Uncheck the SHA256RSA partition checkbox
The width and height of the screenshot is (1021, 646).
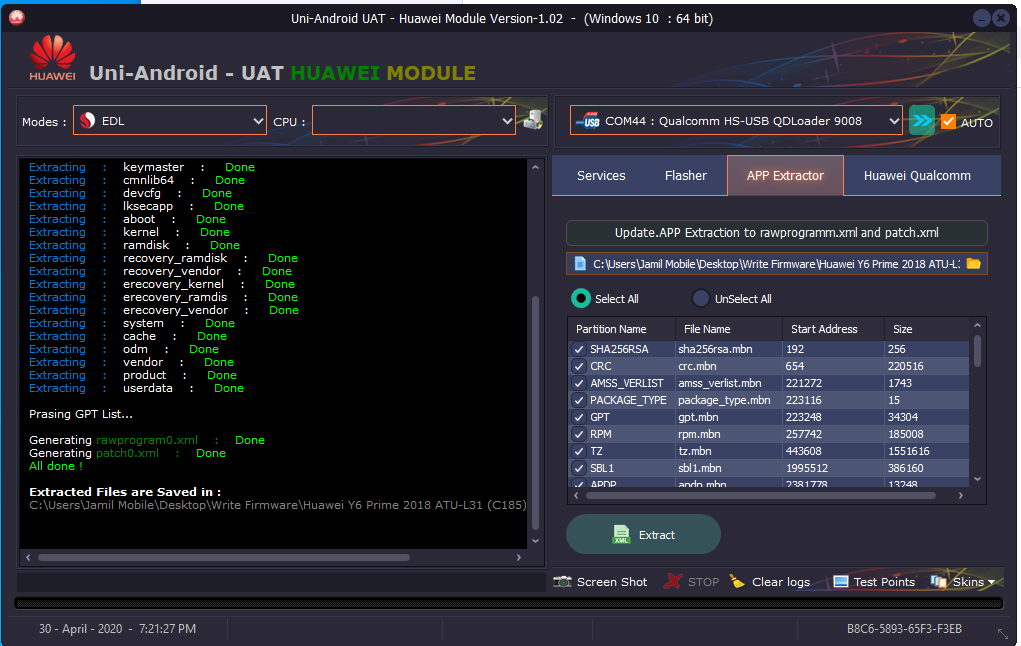point(579,349)
